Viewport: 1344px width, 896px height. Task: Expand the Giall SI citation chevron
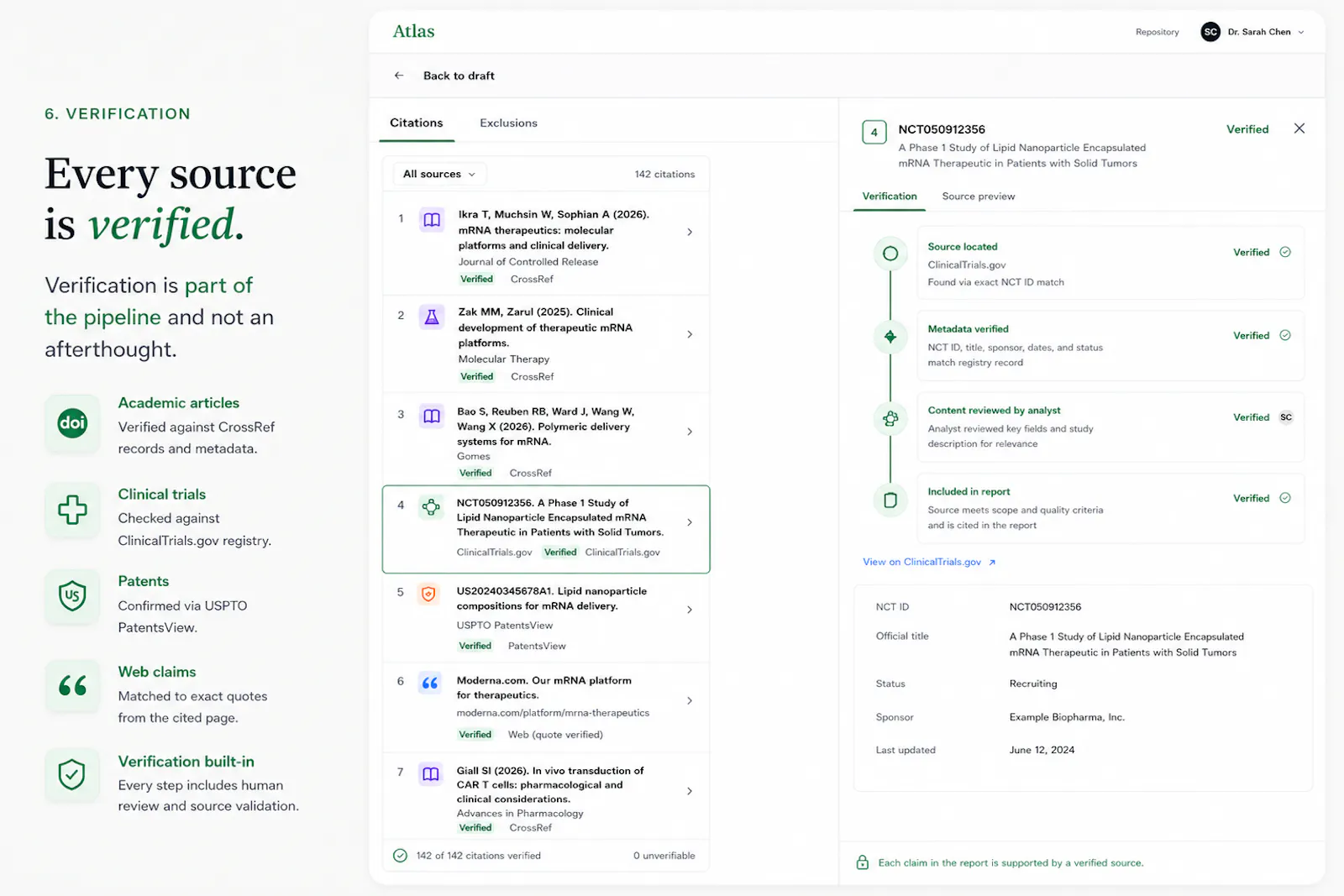point(690,791)
